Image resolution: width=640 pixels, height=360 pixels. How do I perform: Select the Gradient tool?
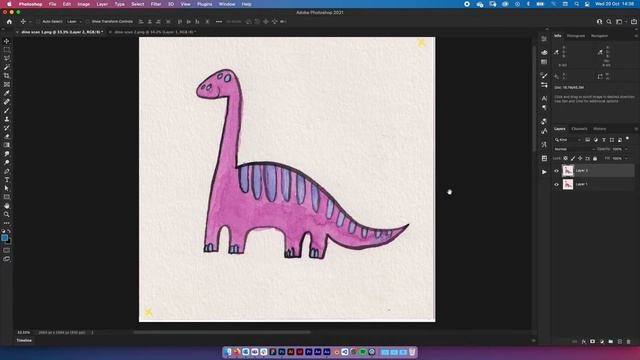pos(7,145)
